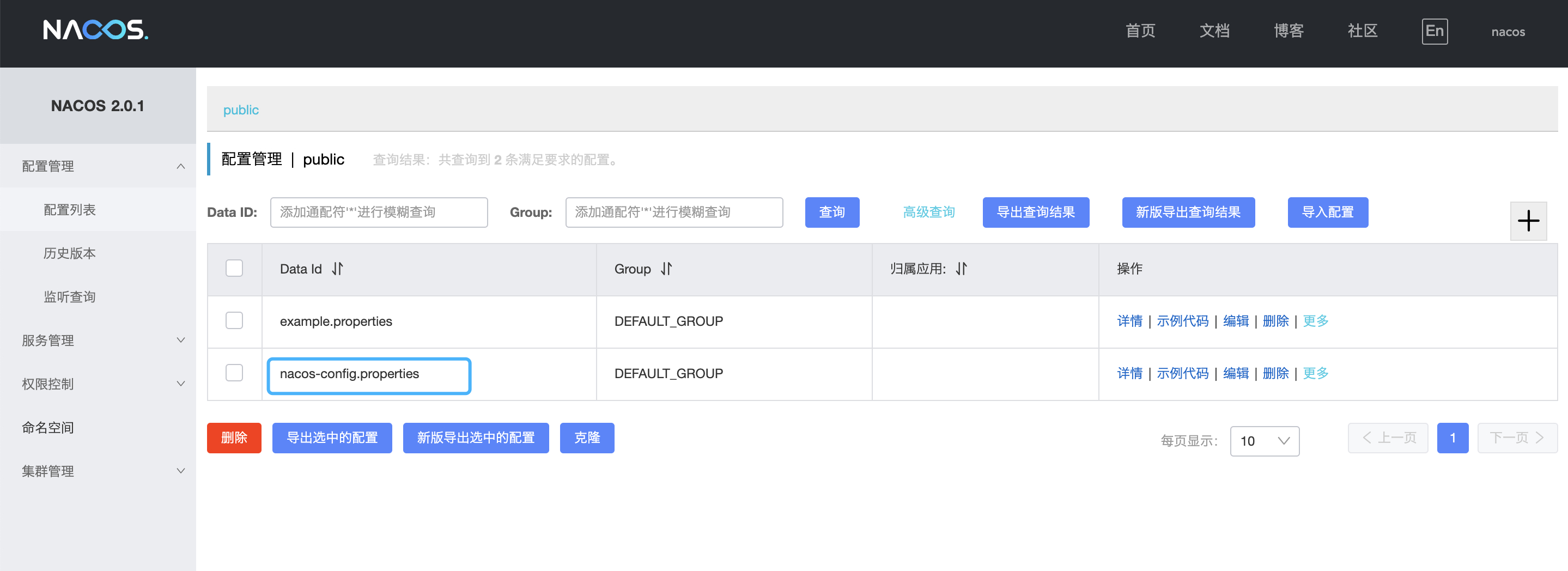1568x571 pixels.
Task: Sort by Data Id column icon
Action: tap(337, 269)
